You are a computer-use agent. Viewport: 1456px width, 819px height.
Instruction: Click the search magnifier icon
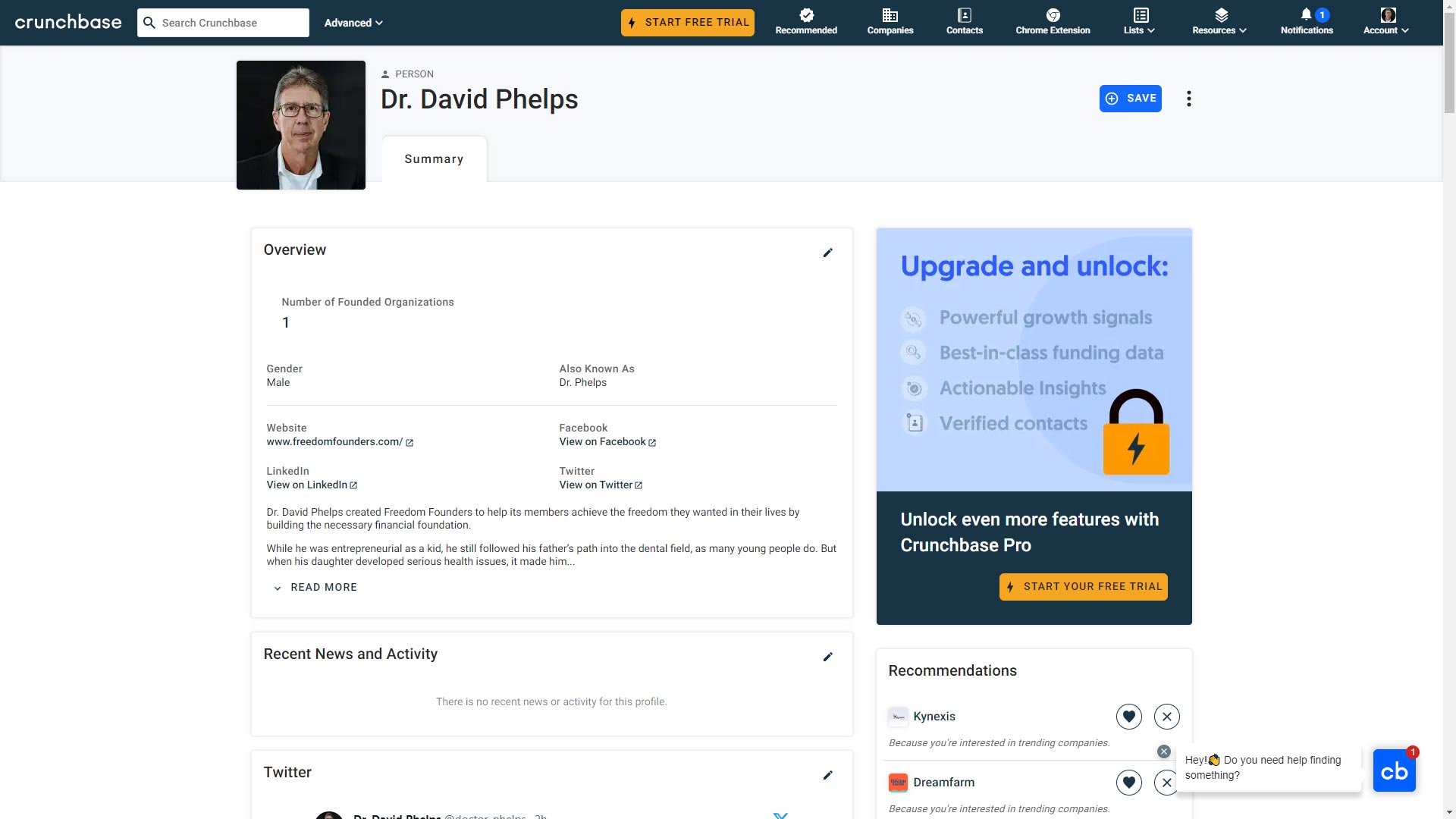click(x=149, y=23)
